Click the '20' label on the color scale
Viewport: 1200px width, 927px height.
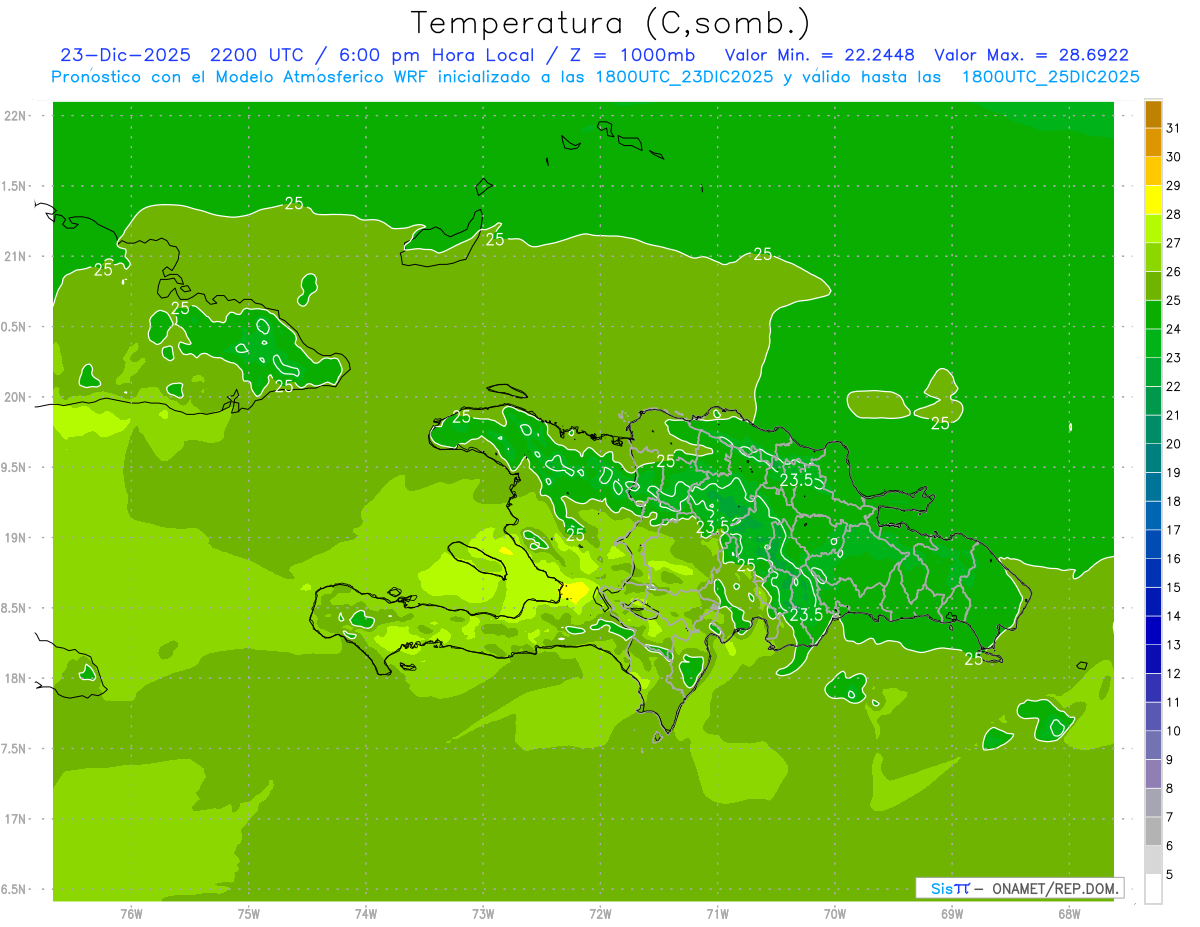point(1174,444)
